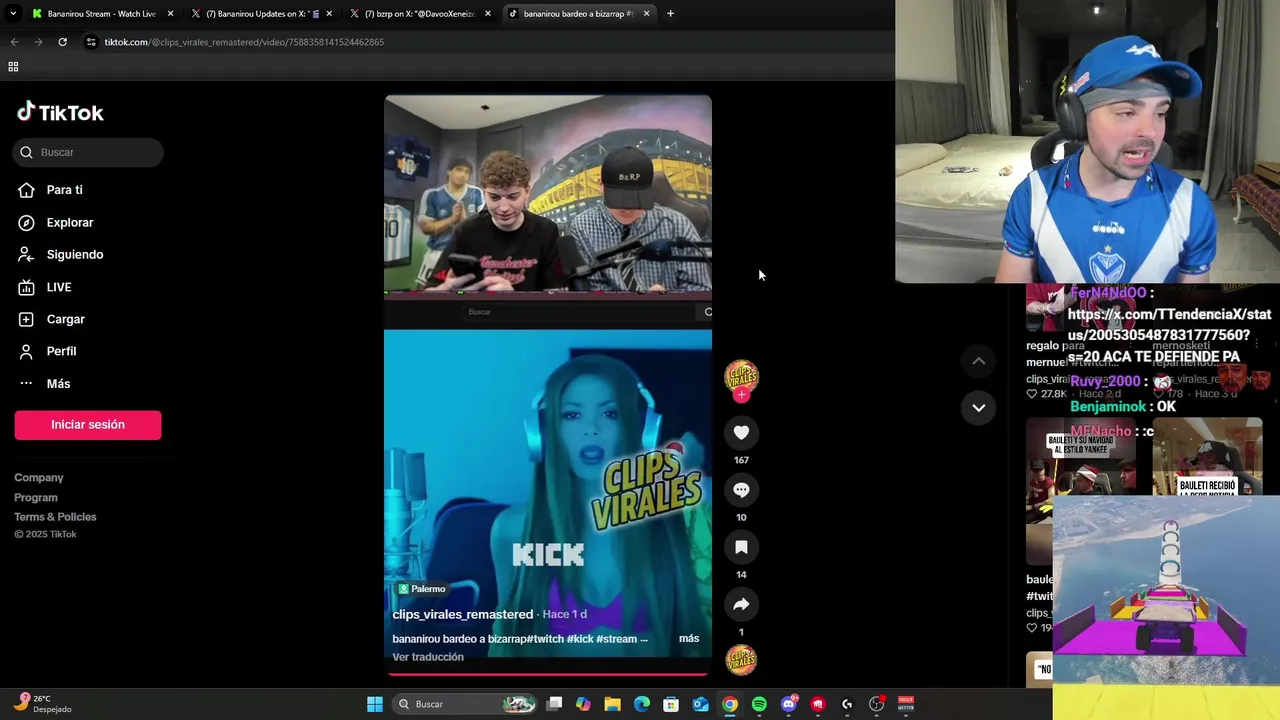Open the spinning sound disc icon
Screen dimensions: 1280x720
(741, 660)
